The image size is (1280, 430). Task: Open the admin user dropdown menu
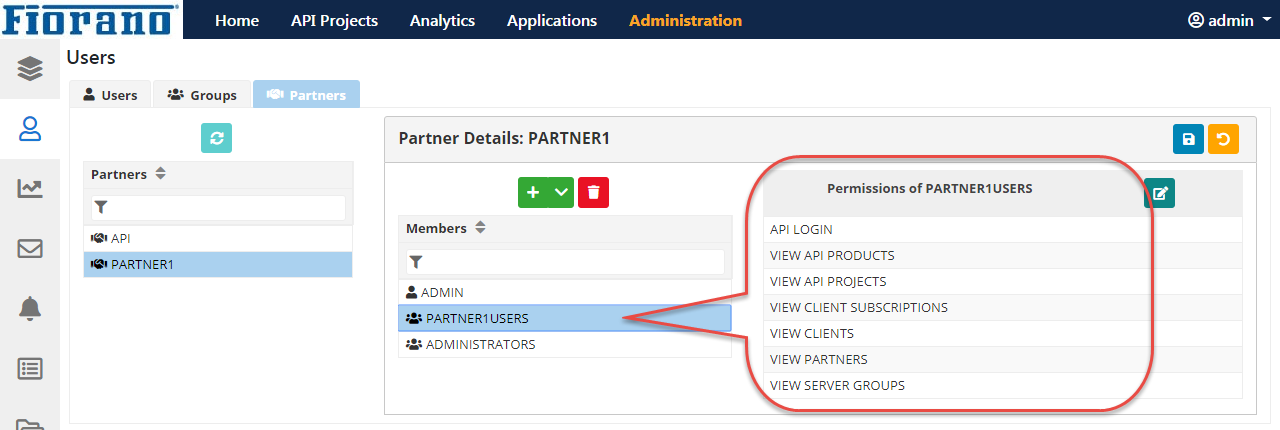tap(1228, 20)
